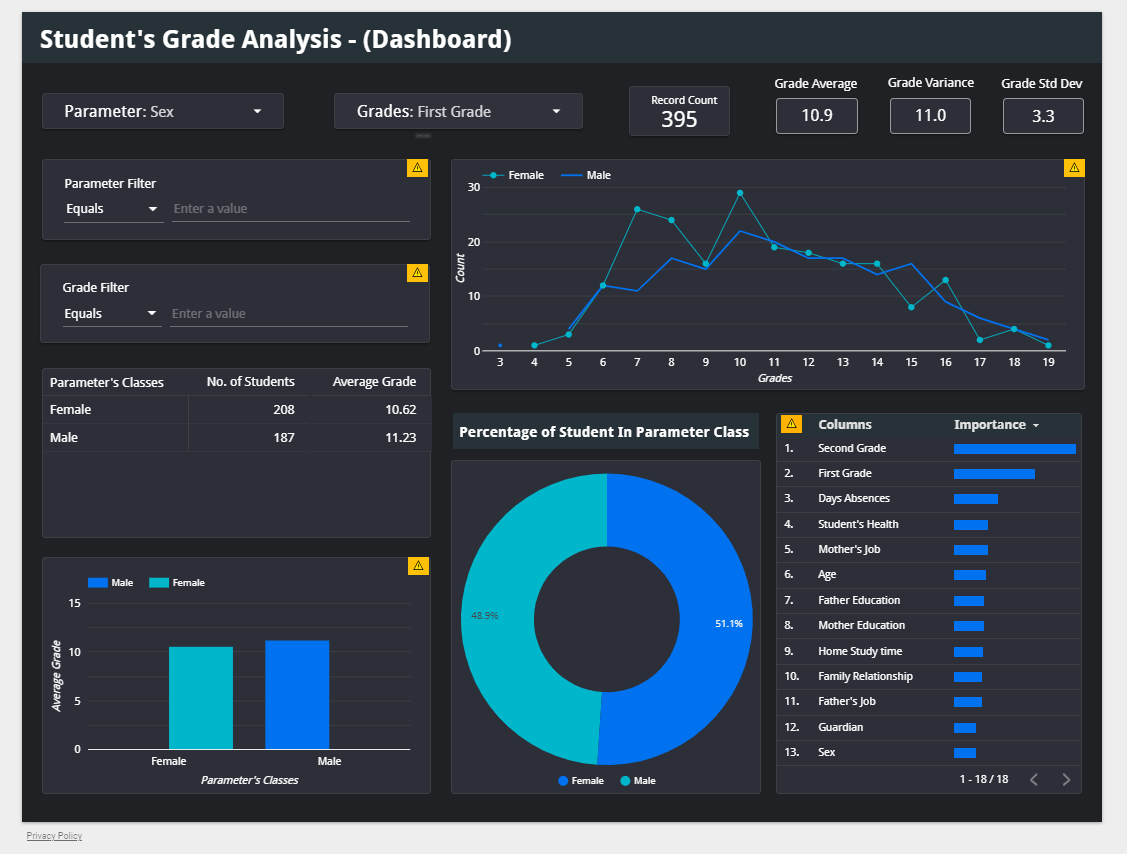Click the warning icon on the Average Grade bar chart
Screen dimensions: 1127x854
417,566
